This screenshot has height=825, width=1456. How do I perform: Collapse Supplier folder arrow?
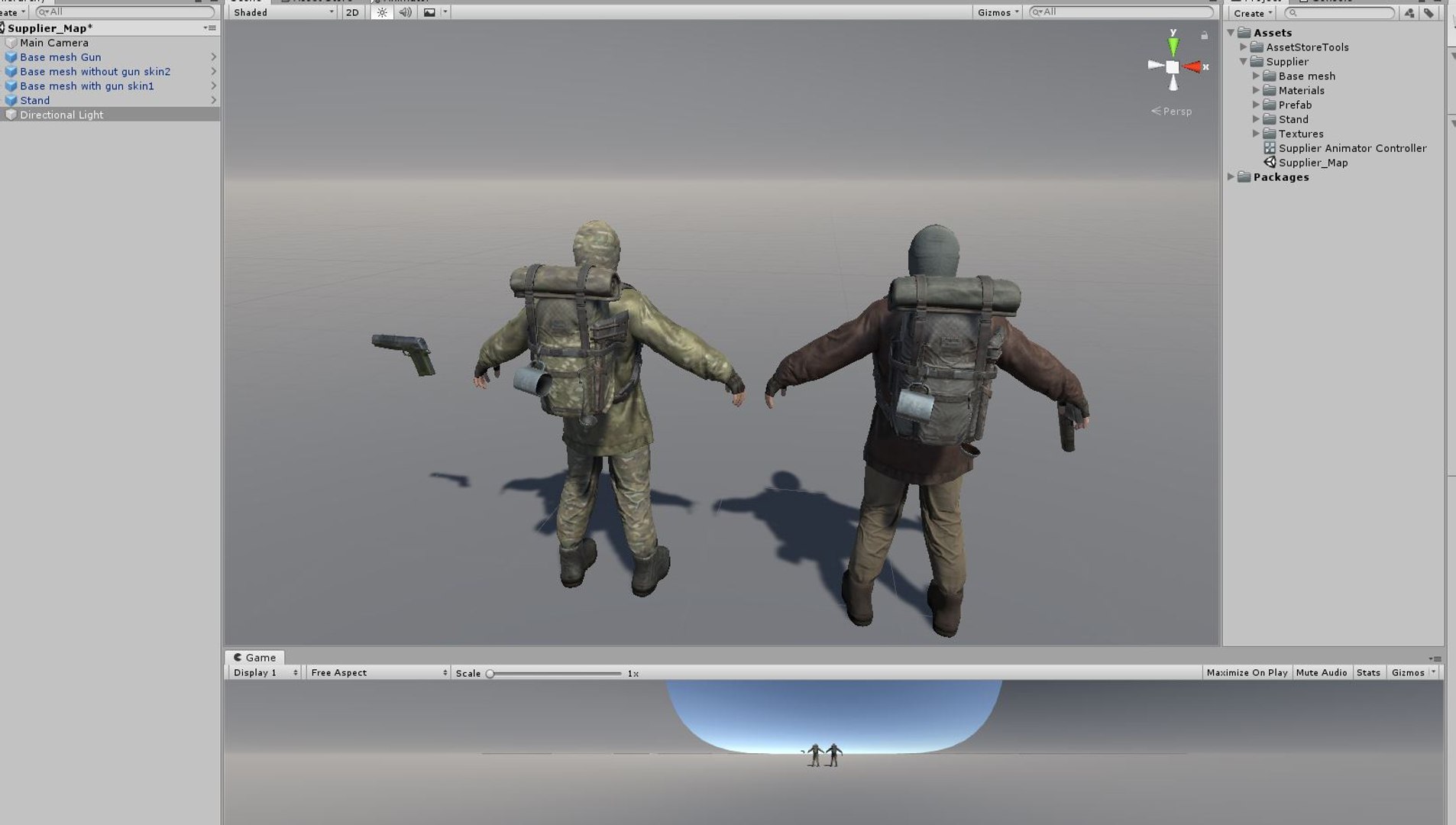click(1244, 62)
